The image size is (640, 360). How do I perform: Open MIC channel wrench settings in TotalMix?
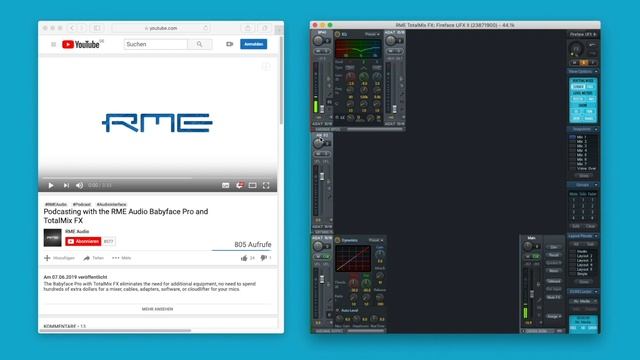329,94
